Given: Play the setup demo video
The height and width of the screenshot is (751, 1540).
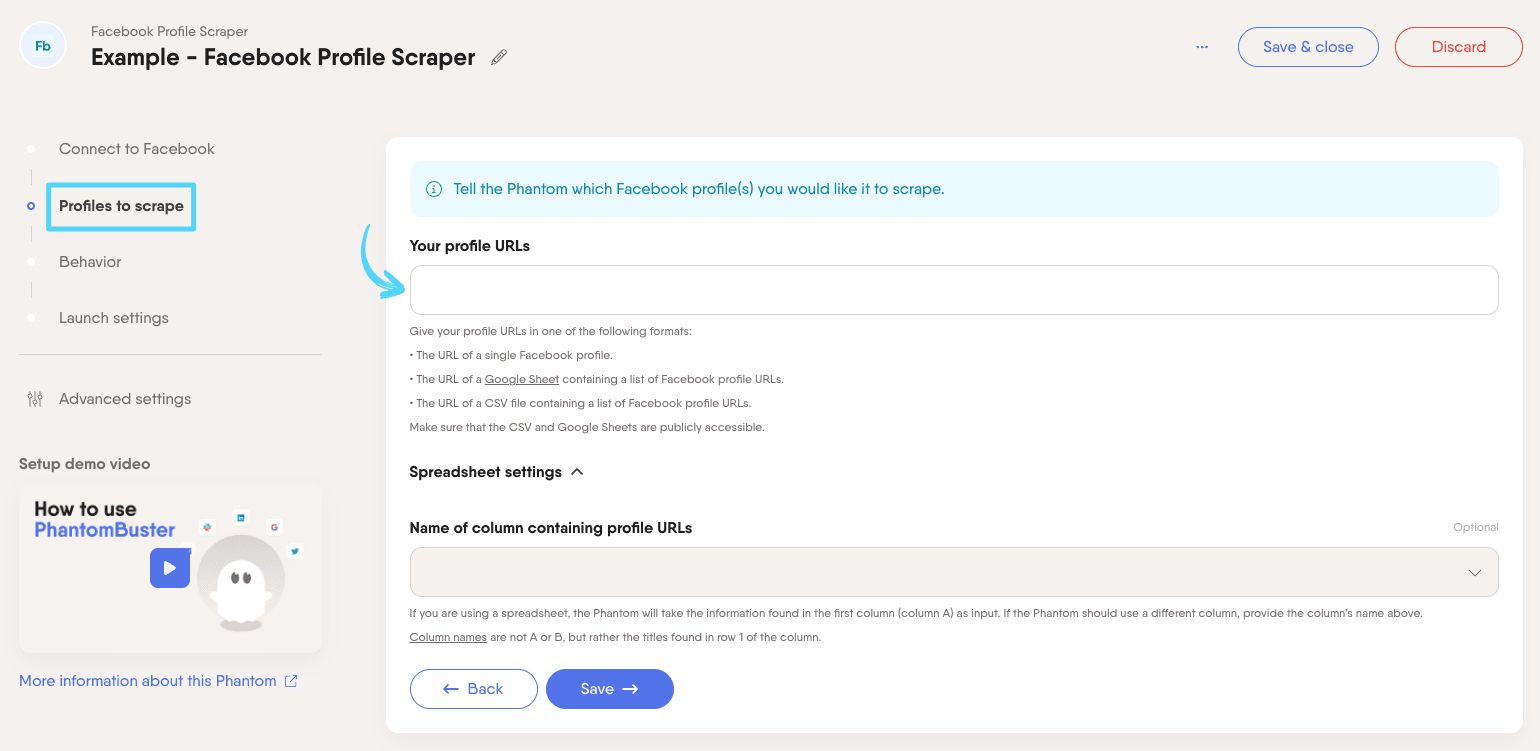Looking at the screenshot, I should click(170, 568).
